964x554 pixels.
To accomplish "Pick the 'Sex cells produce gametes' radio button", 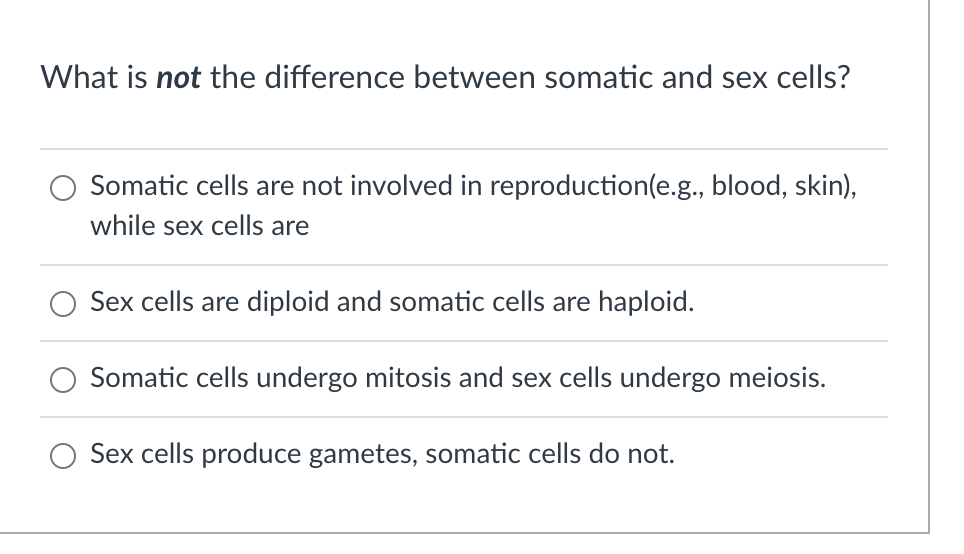I will (x=63, y=456).
